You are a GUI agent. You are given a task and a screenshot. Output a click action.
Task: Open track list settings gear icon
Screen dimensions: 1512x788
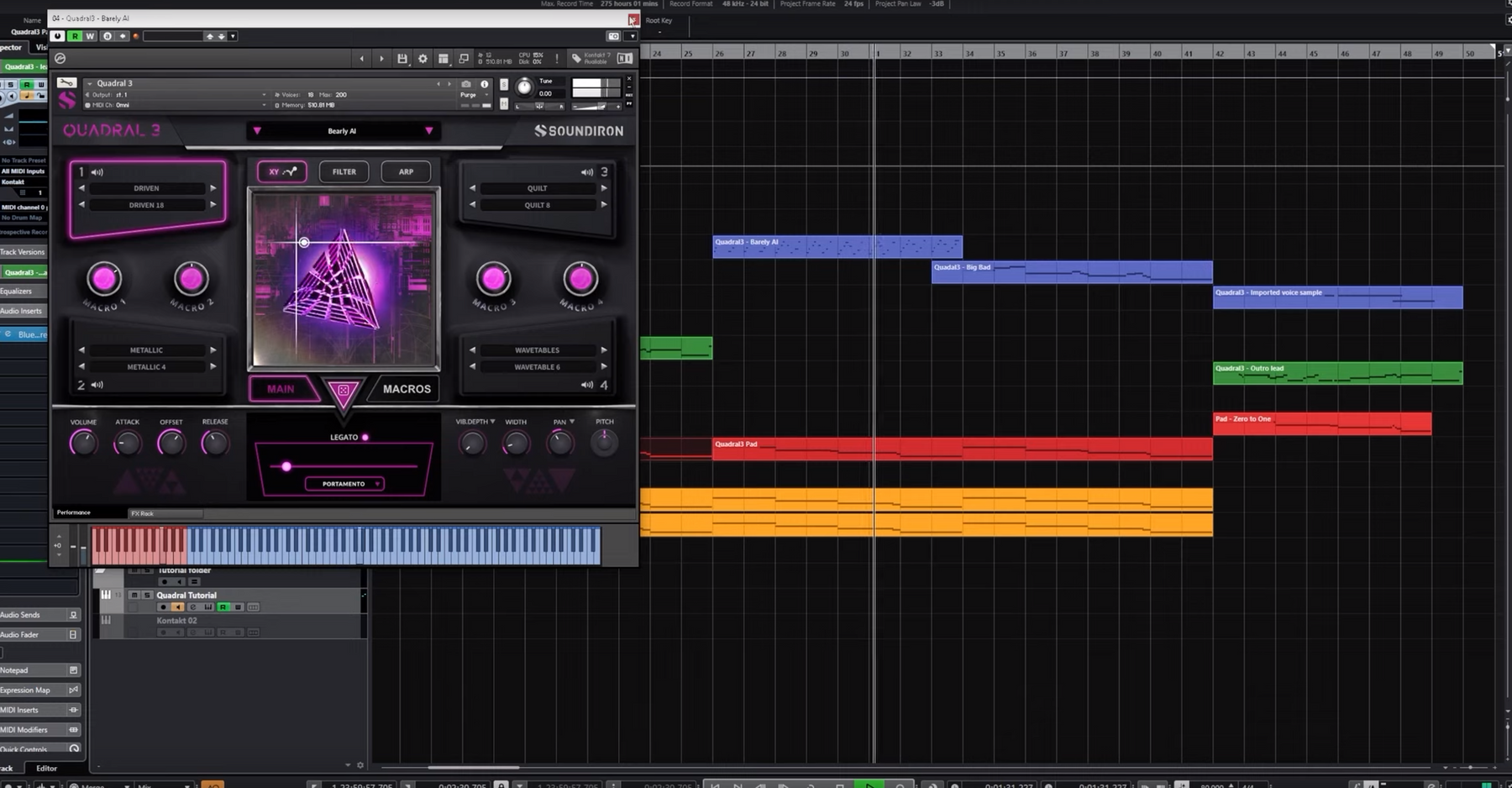pos(360,765)
